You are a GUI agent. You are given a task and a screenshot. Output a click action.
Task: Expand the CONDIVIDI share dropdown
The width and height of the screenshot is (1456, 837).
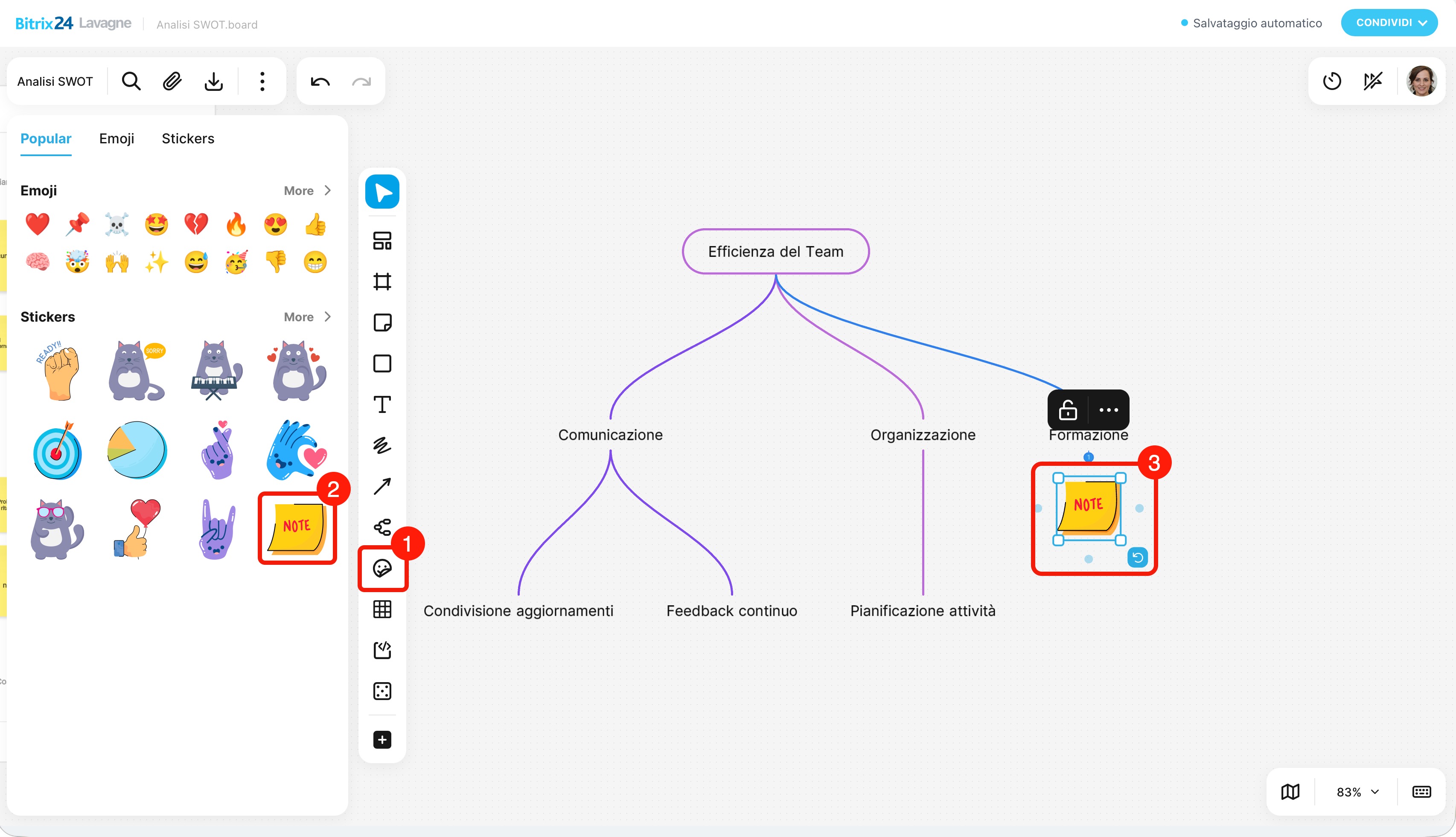(x=1389, y=23)
